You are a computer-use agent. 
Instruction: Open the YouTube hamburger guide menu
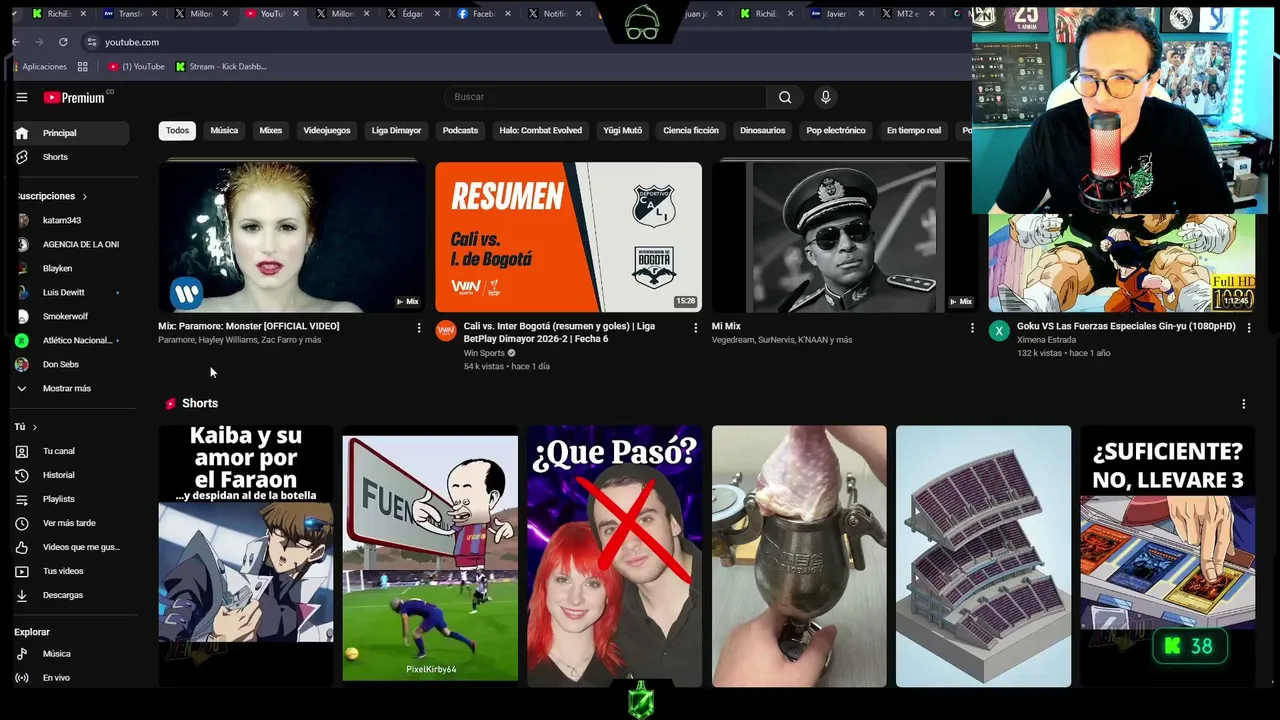point(21,97)
